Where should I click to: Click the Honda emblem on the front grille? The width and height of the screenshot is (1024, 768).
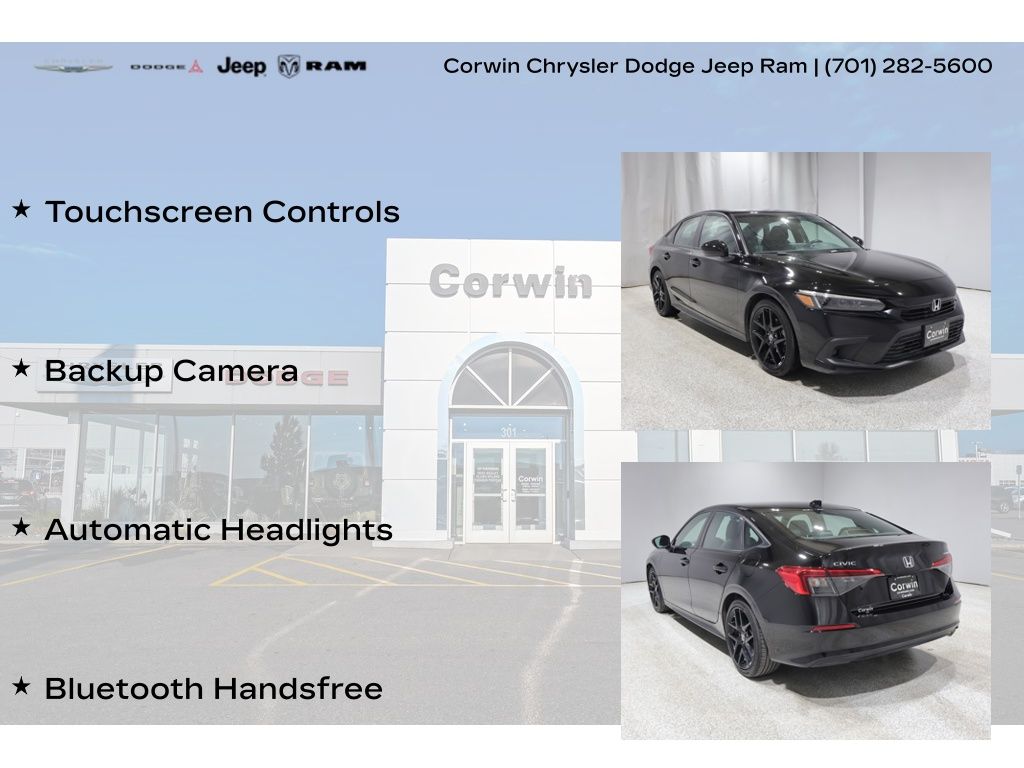click(x=936, y=306)
